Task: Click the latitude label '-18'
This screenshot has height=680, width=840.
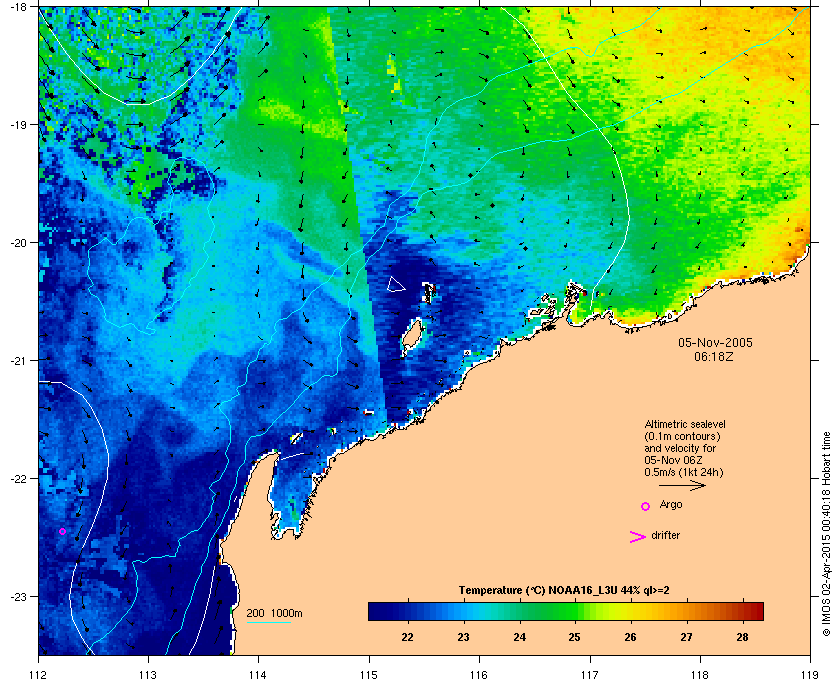Action: 18,6
